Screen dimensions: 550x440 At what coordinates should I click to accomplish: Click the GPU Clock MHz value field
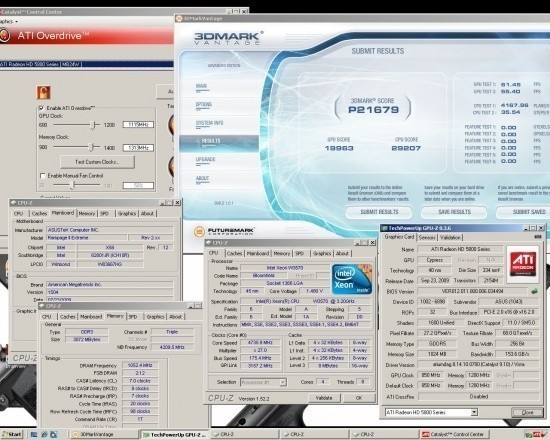(138, 125)
